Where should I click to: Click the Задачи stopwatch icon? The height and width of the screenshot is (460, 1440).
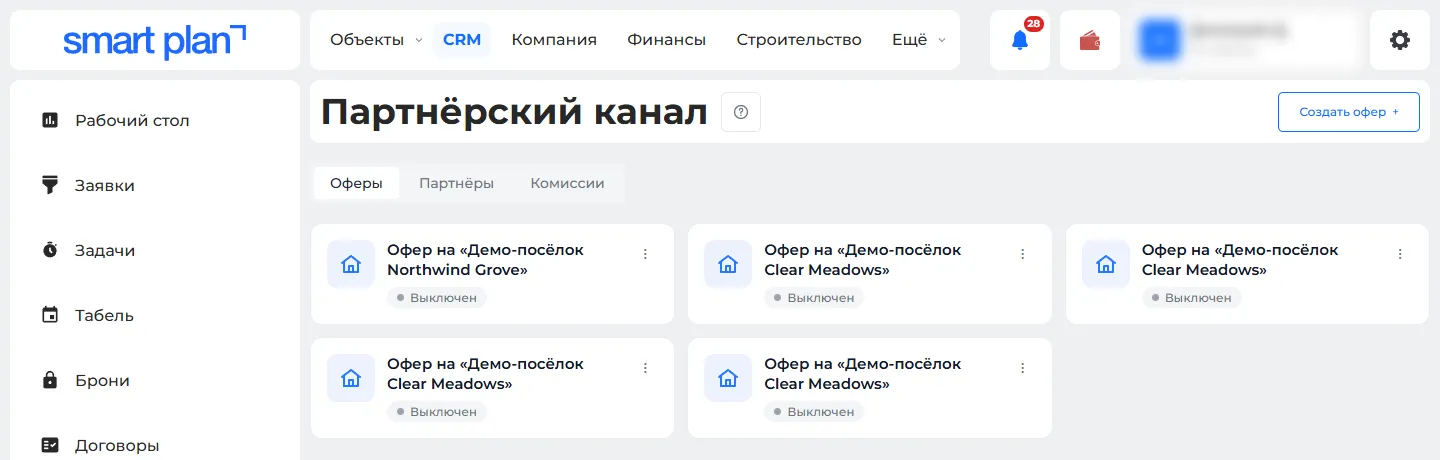(50, 250)
